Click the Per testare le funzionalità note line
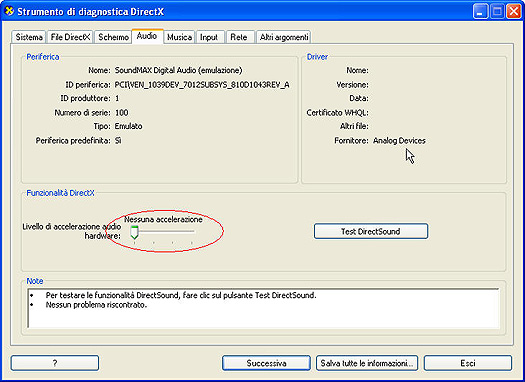Image resolution: width=525 pixels, height=382 pixels. 181,295
